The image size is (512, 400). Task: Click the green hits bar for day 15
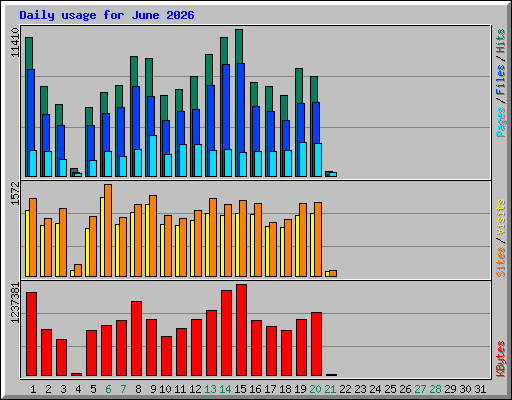click(x=239, y=46)
